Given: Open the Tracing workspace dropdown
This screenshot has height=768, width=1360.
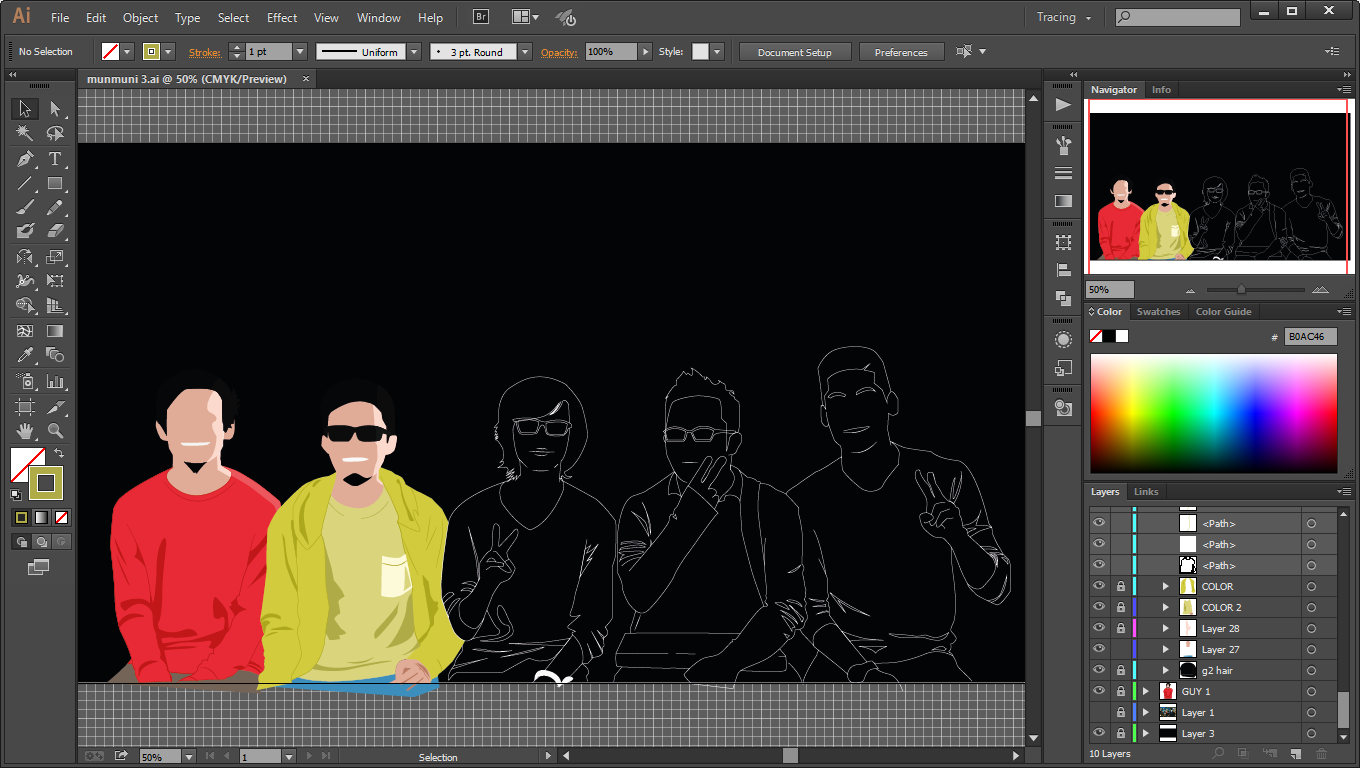Looking at the screenshot, I should [1063, 17].
